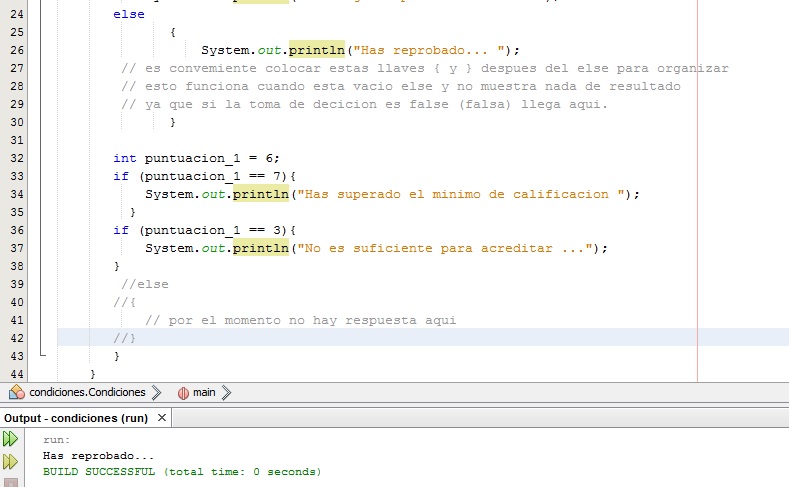The image size is (789, 487).
Task: Click highlighted println on line 34
Action: [261, 194]
